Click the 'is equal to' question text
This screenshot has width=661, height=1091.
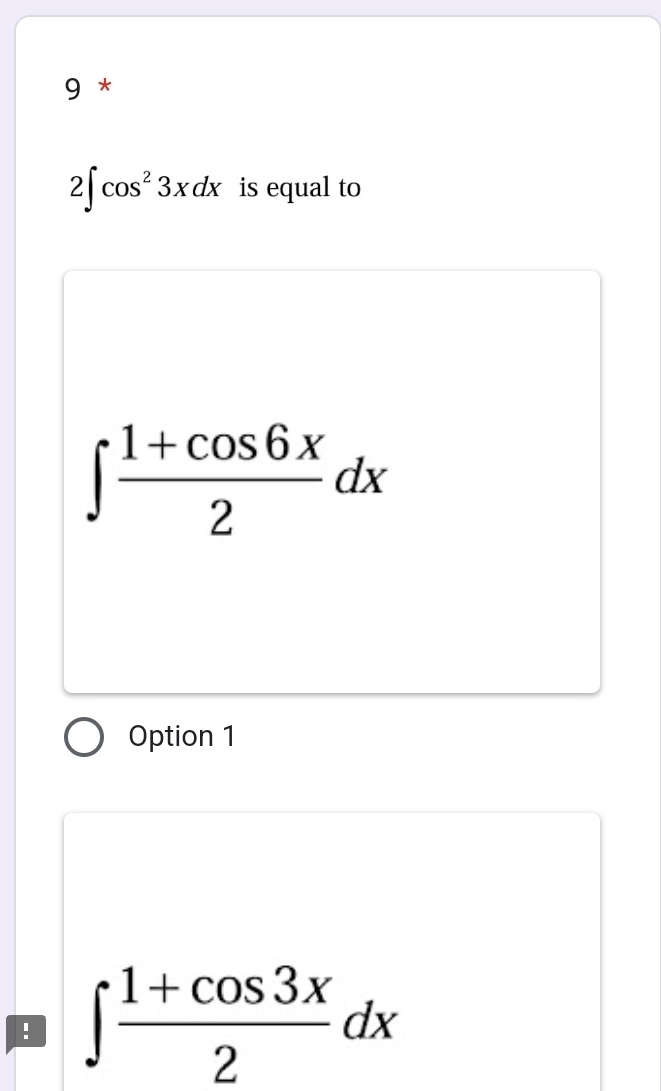pyautogui.click(x=298, y=187)
